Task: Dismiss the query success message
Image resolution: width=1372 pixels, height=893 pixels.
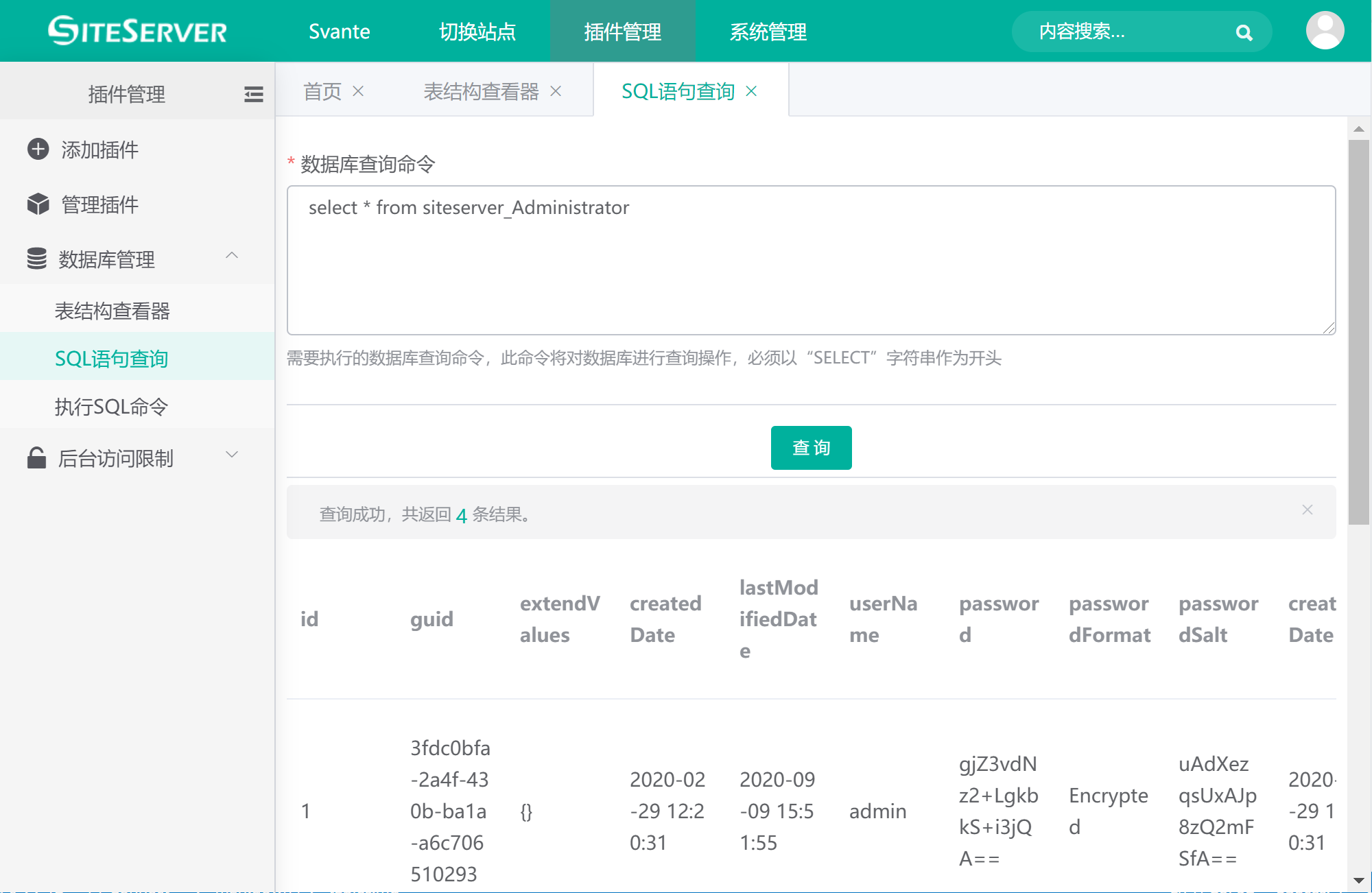Action: [x=1307, y=510]
